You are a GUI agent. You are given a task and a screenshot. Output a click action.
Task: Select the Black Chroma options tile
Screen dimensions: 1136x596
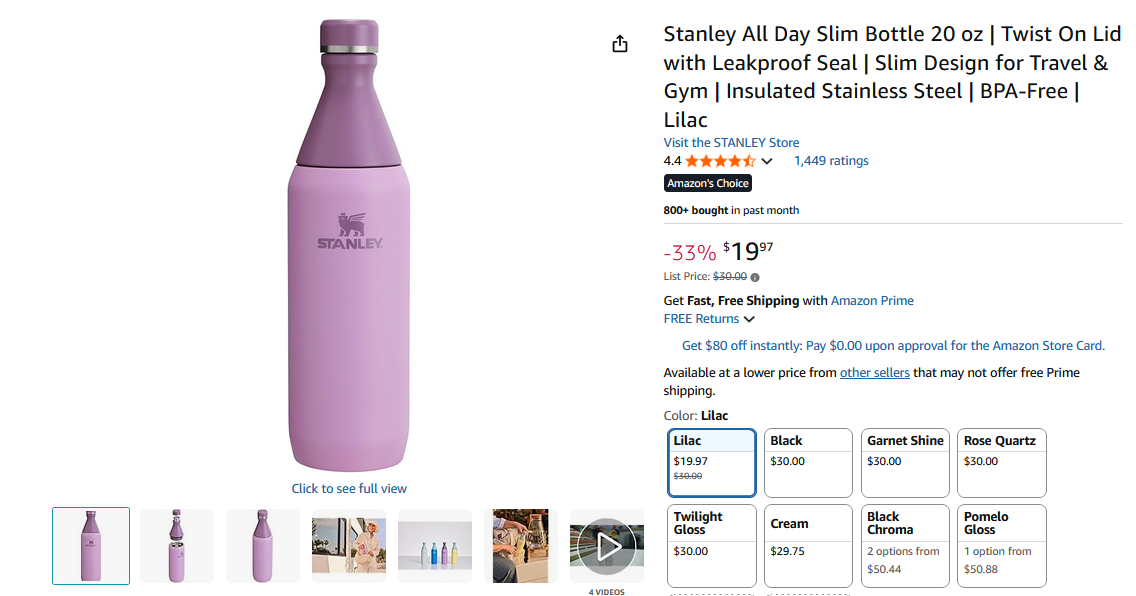(x=905, y=546)
